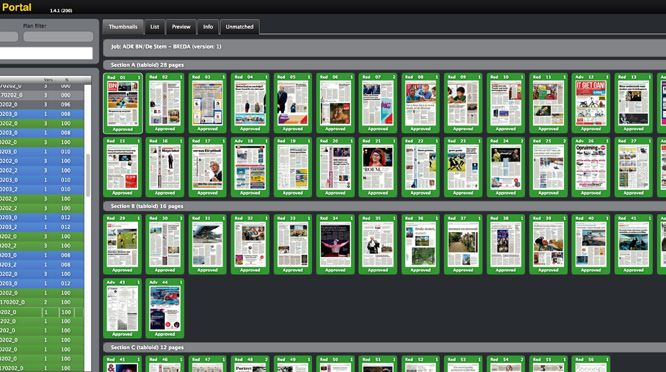
Task: Select the job row 170202_0 with value 2
Action: [x=42, y=302]
